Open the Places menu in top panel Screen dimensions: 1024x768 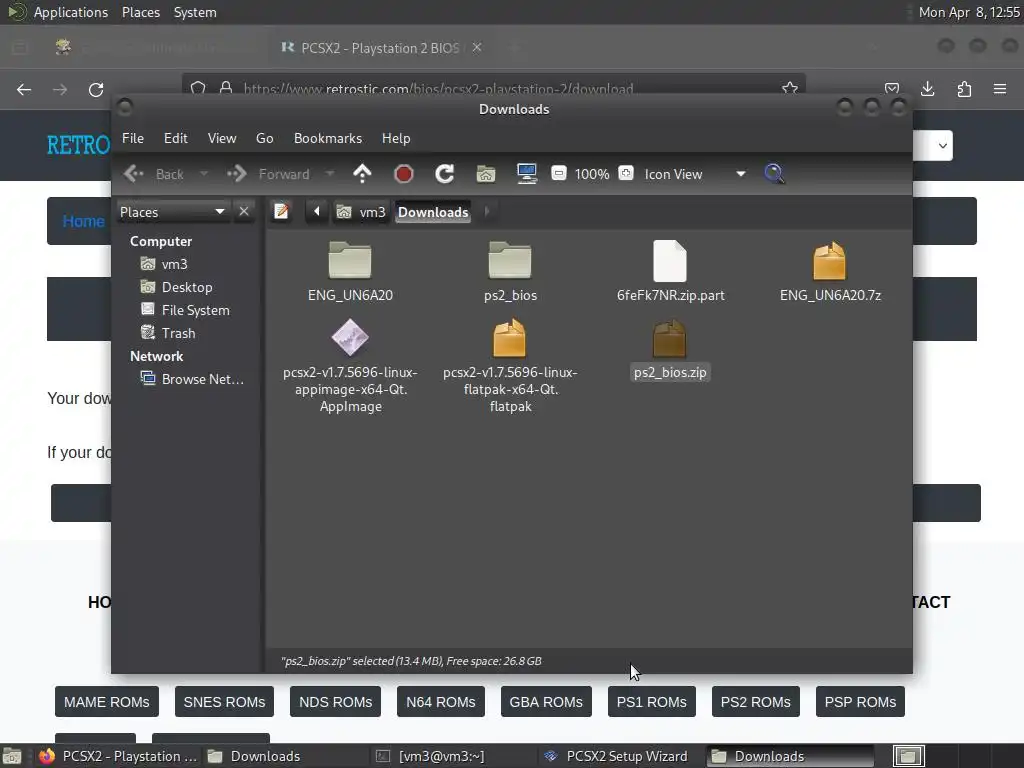point(141,12)
